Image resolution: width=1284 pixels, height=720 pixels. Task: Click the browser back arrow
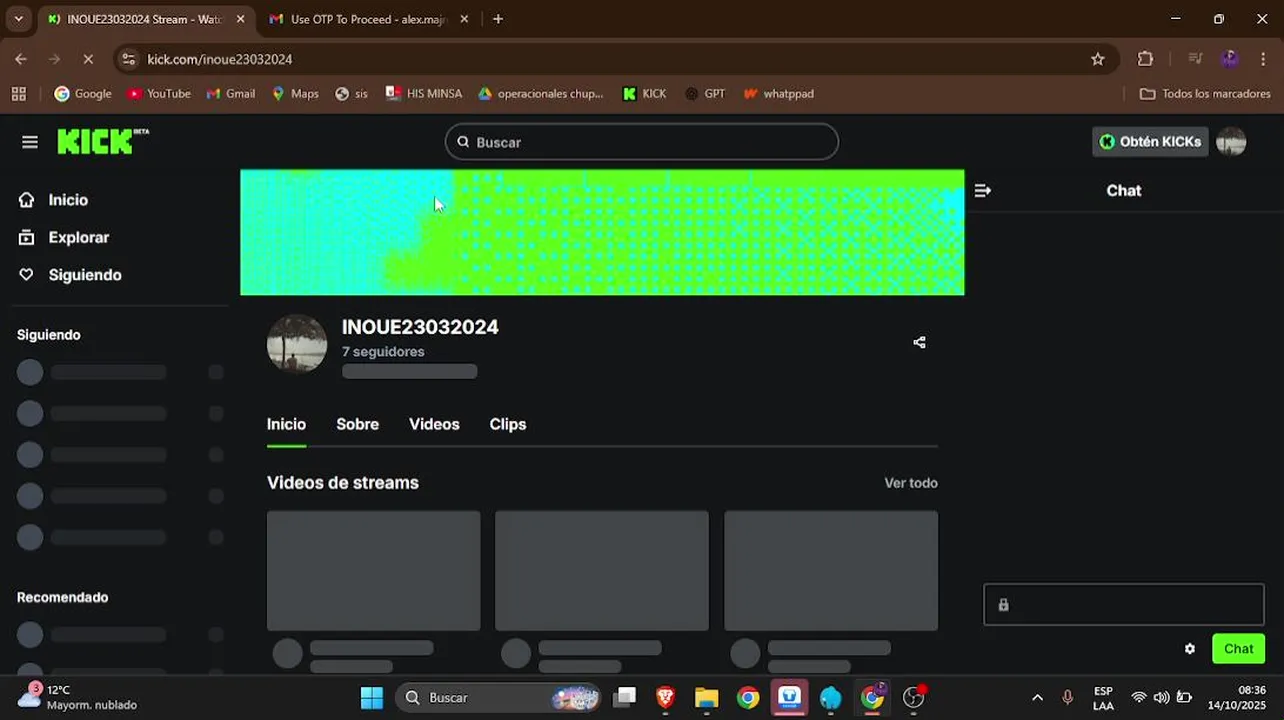(21, 59)
